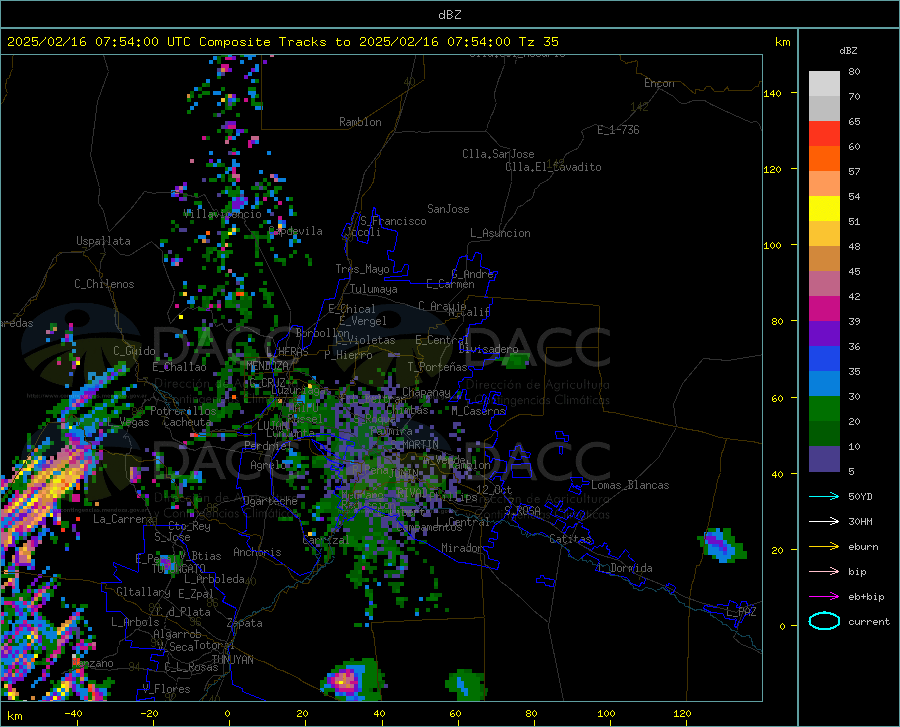Click the V_Flores label

(166, 689)
